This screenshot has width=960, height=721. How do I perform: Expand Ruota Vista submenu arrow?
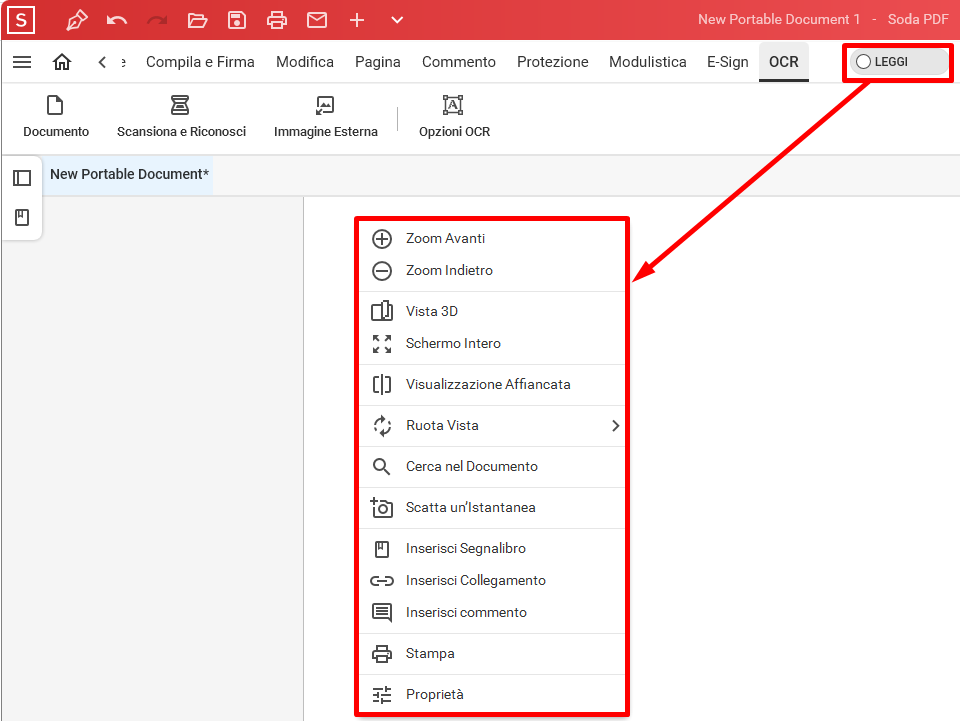(615, 425)
